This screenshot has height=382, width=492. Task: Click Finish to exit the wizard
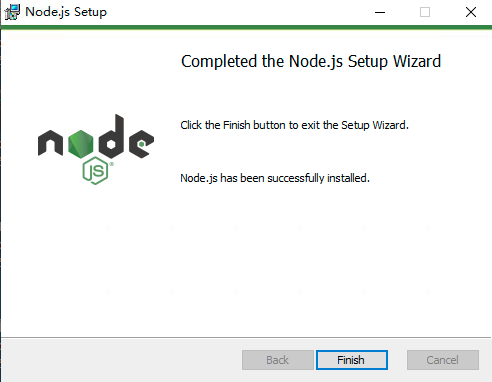(352, 360)
